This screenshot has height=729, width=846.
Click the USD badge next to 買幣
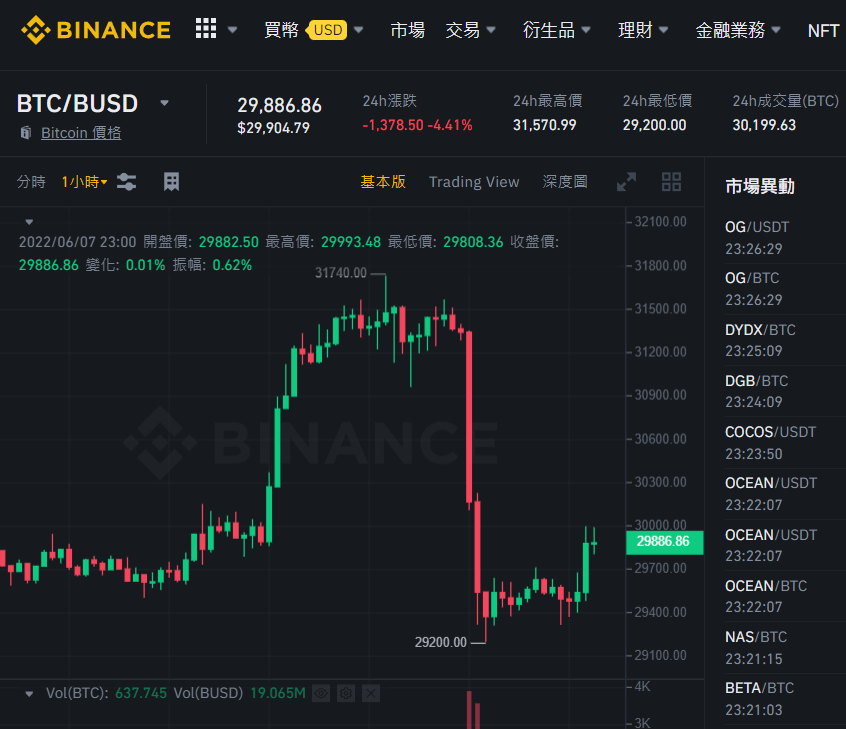click(327, 30)
